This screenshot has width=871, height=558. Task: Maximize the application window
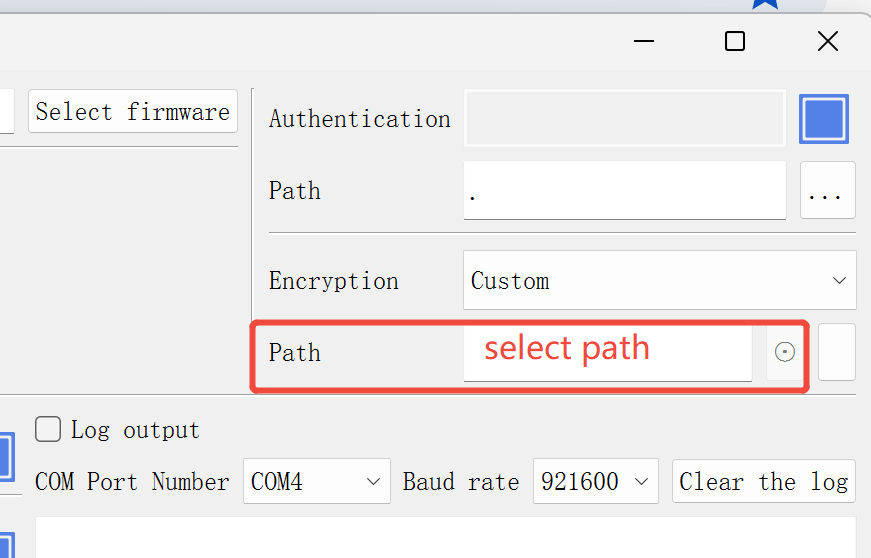point(735,41)
